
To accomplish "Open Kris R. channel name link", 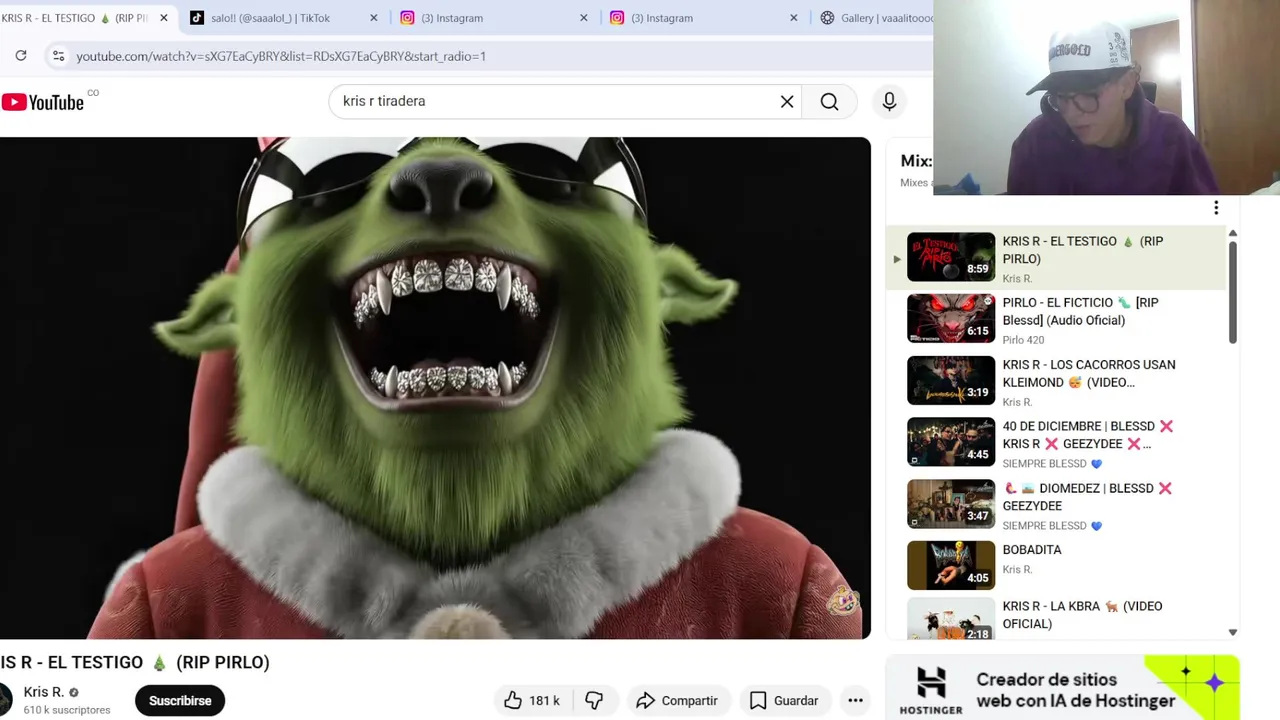I will pos(43,692).
